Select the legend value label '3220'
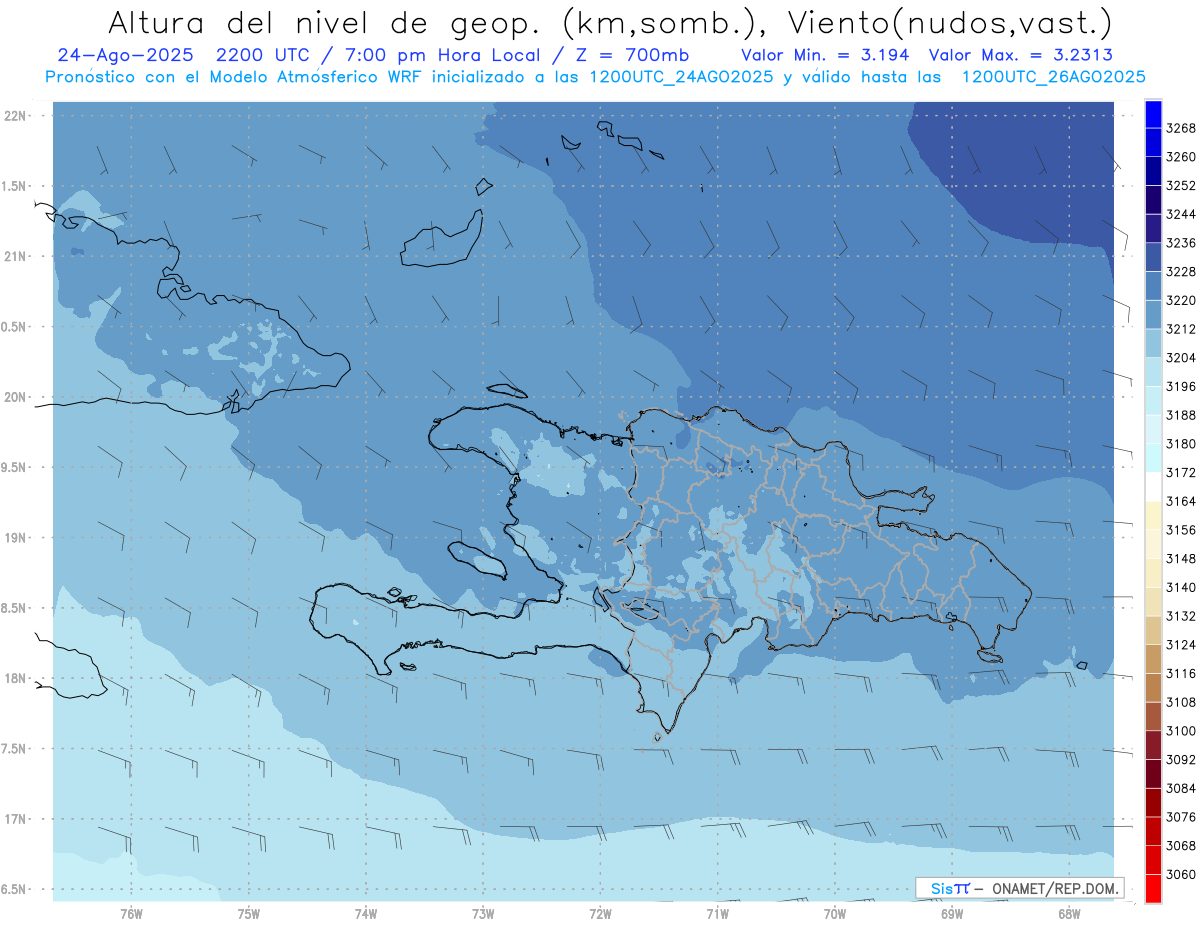 [1181, 300]
